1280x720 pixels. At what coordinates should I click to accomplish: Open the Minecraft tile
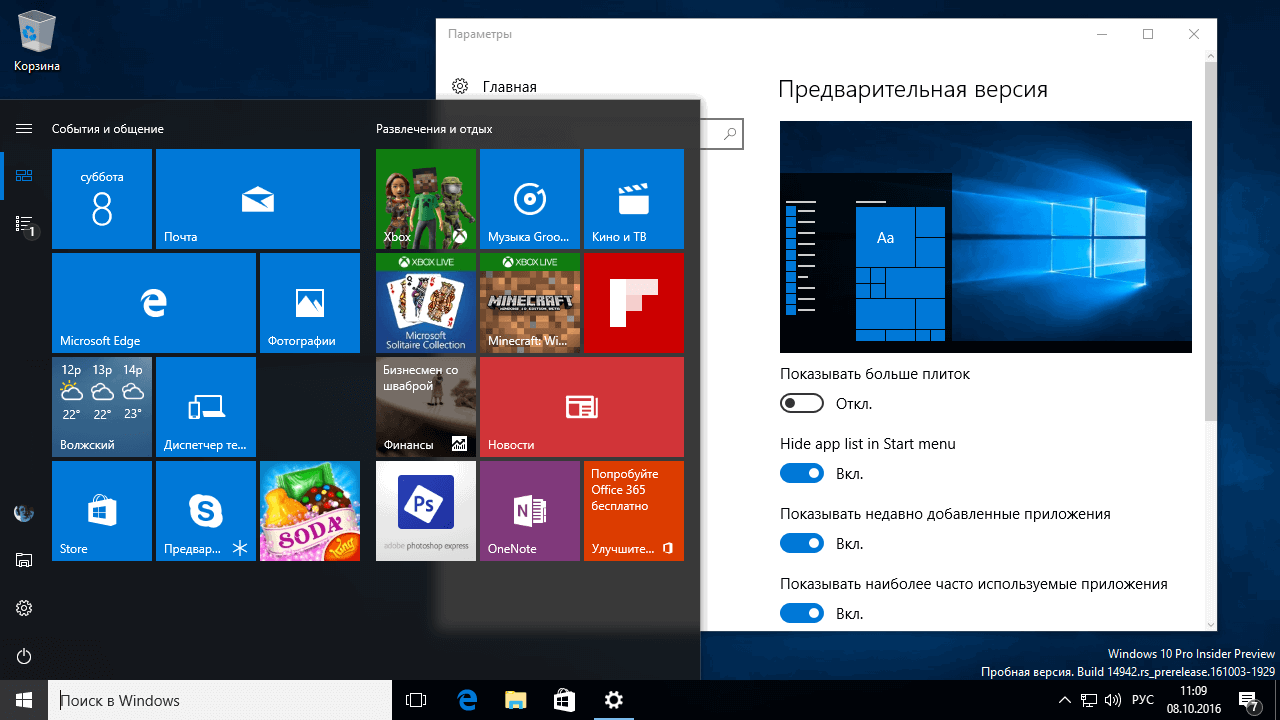pos(530,303)
